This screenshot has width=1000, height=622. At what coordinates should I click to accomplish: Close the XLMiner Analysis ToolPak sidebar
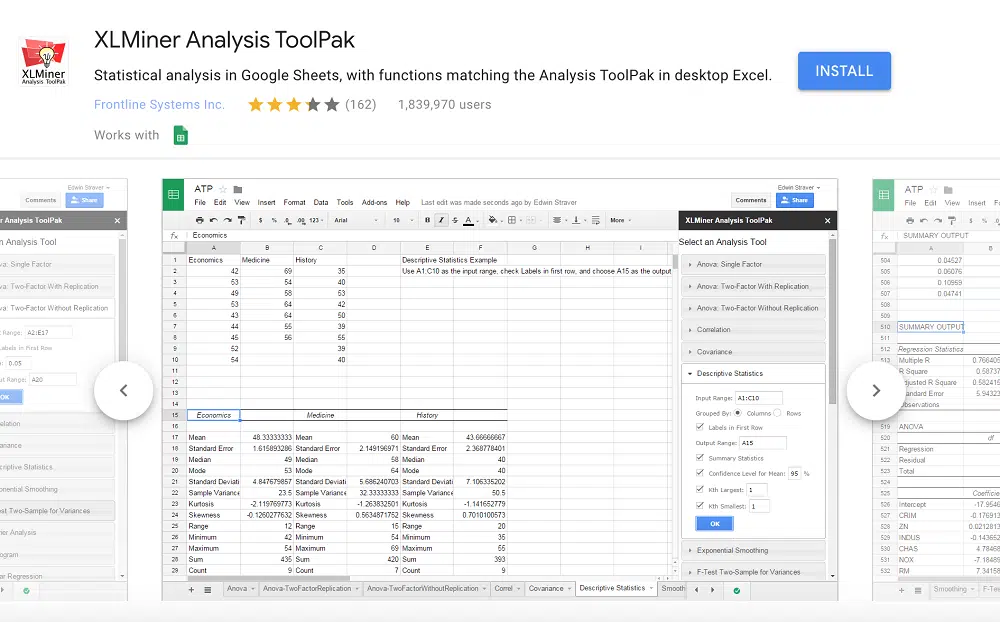point(828,221)
